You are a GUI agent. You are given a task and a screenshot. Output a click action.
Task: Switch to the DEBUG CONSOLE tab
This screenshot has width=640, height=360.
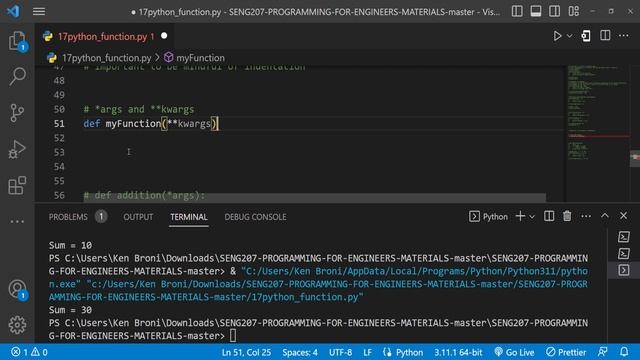click(x=255, y=217)
